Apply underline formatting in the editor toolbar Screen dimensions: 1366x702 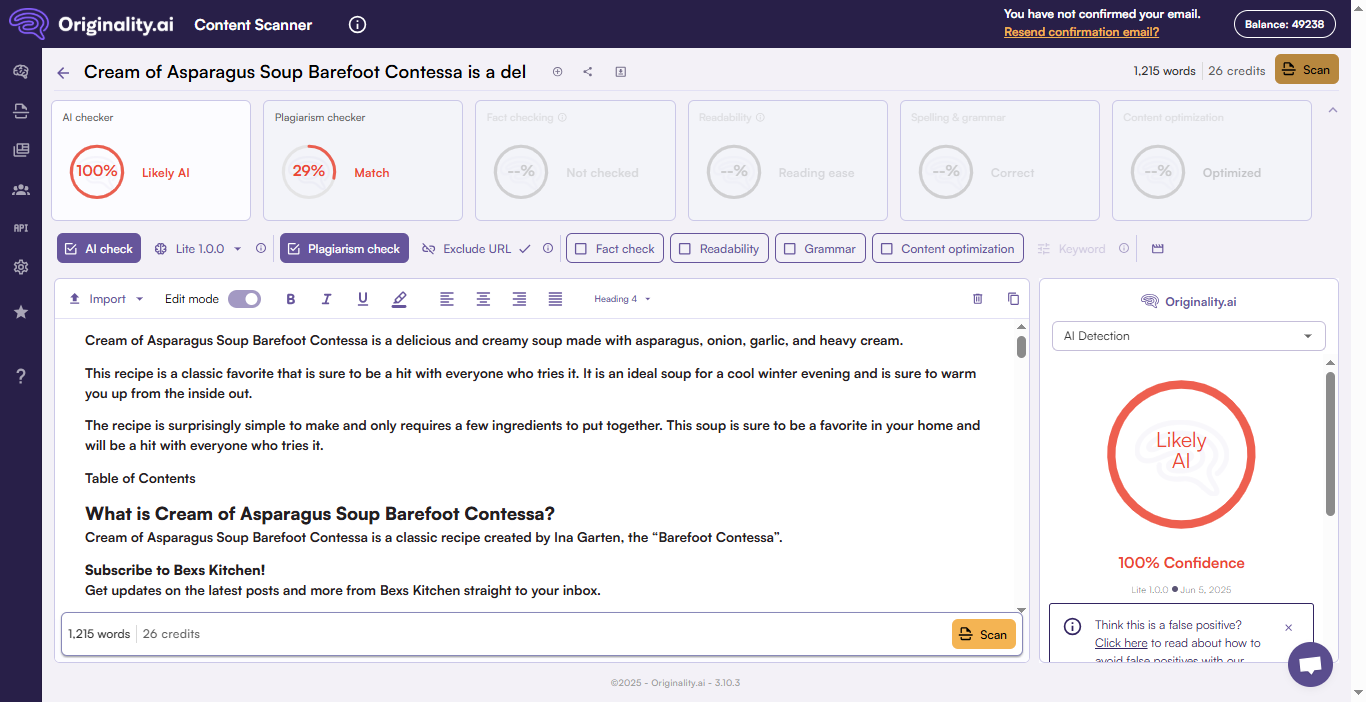(363, 299)
